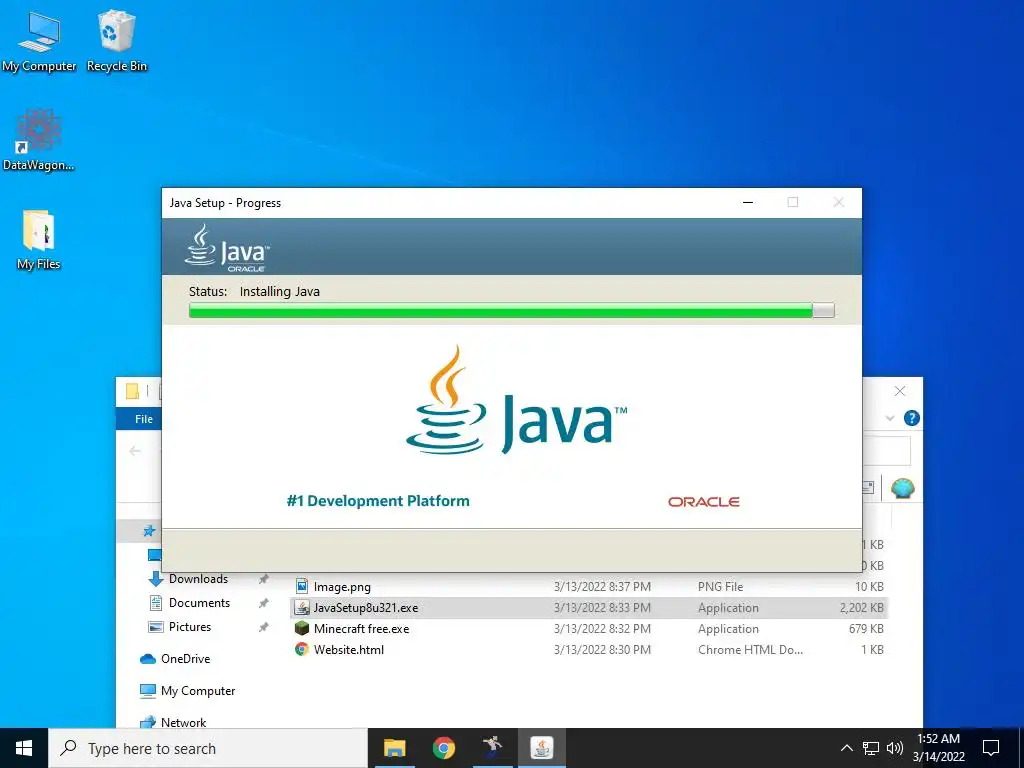Open the Recycle Bin desktop icon

pyautogui.click(x=116, y=40)
